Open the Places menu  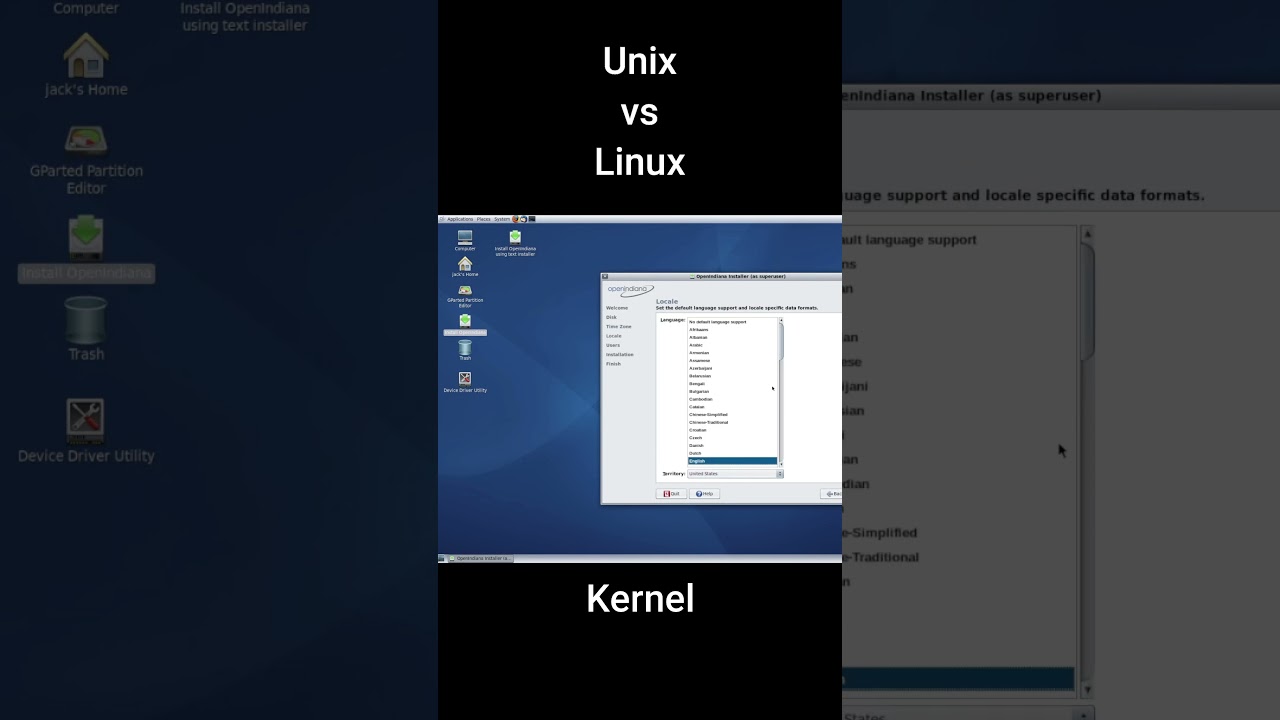coord(483,219)
